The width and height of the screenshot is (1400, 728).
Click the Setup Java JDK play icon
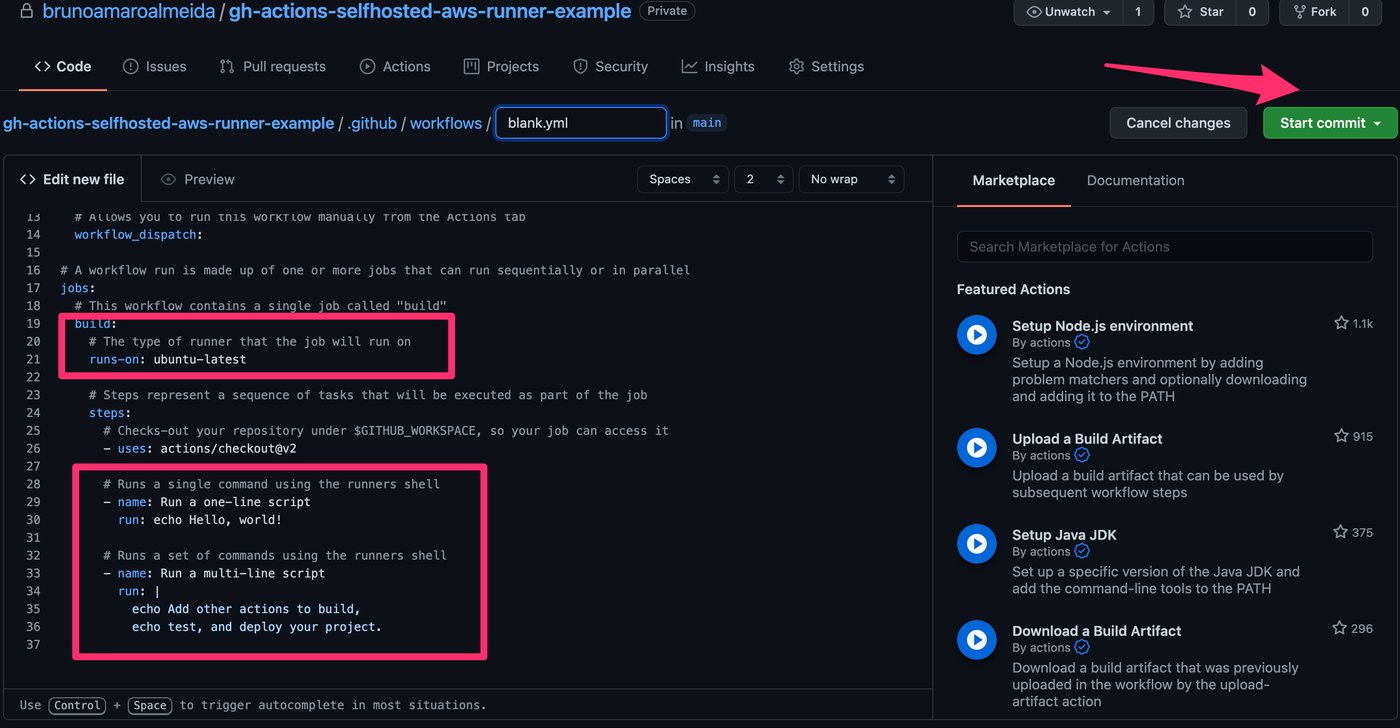(976, 544)
